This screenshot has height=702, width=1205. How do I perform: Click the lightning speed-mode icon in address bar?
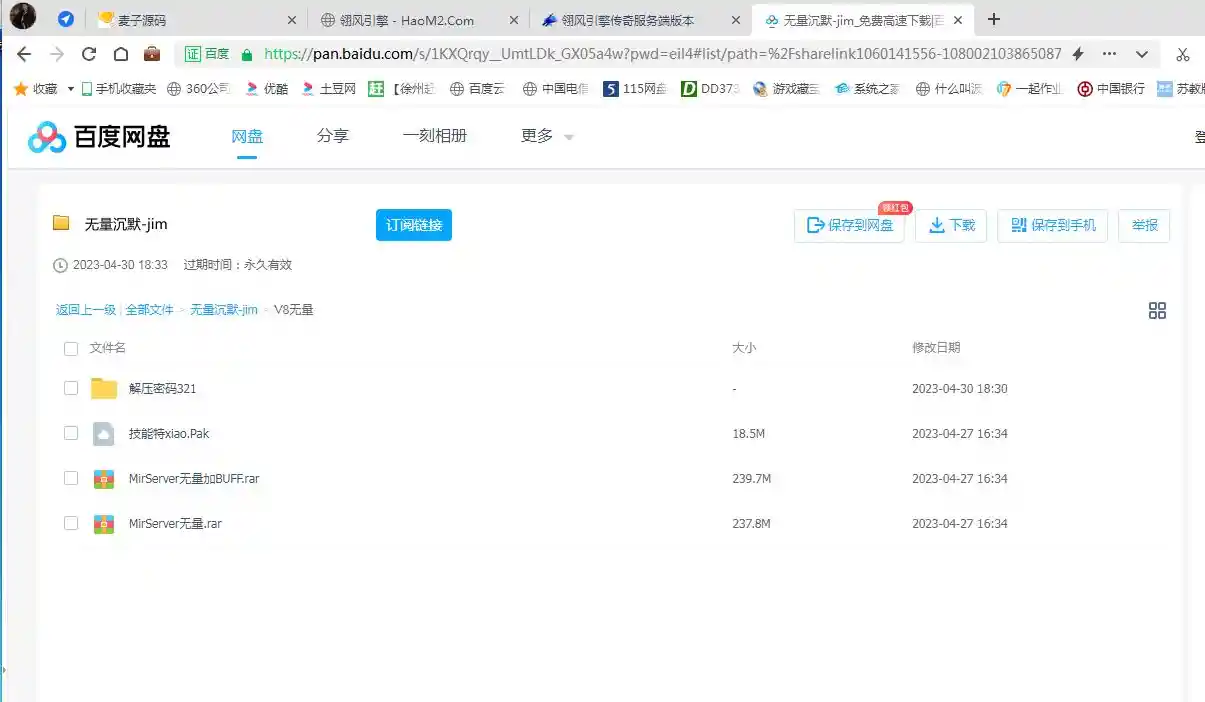tap(1078, 54)
